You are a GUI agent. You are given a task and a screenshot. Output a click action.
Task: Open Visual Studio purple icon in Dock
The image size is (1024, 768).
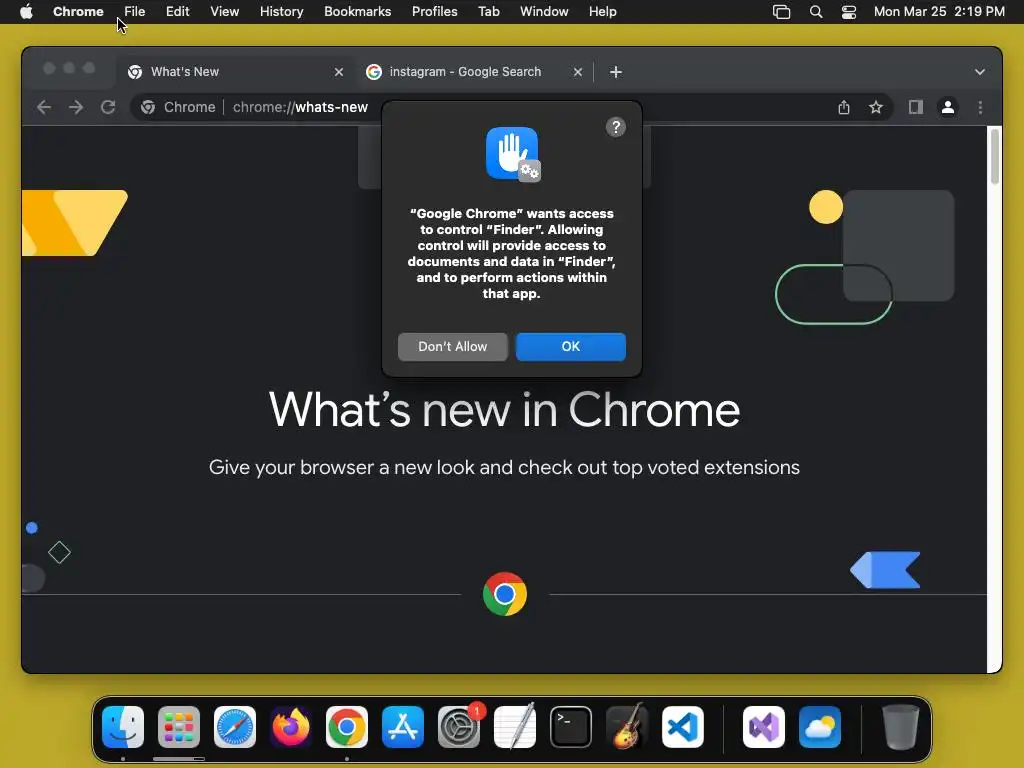coord(764,727)
